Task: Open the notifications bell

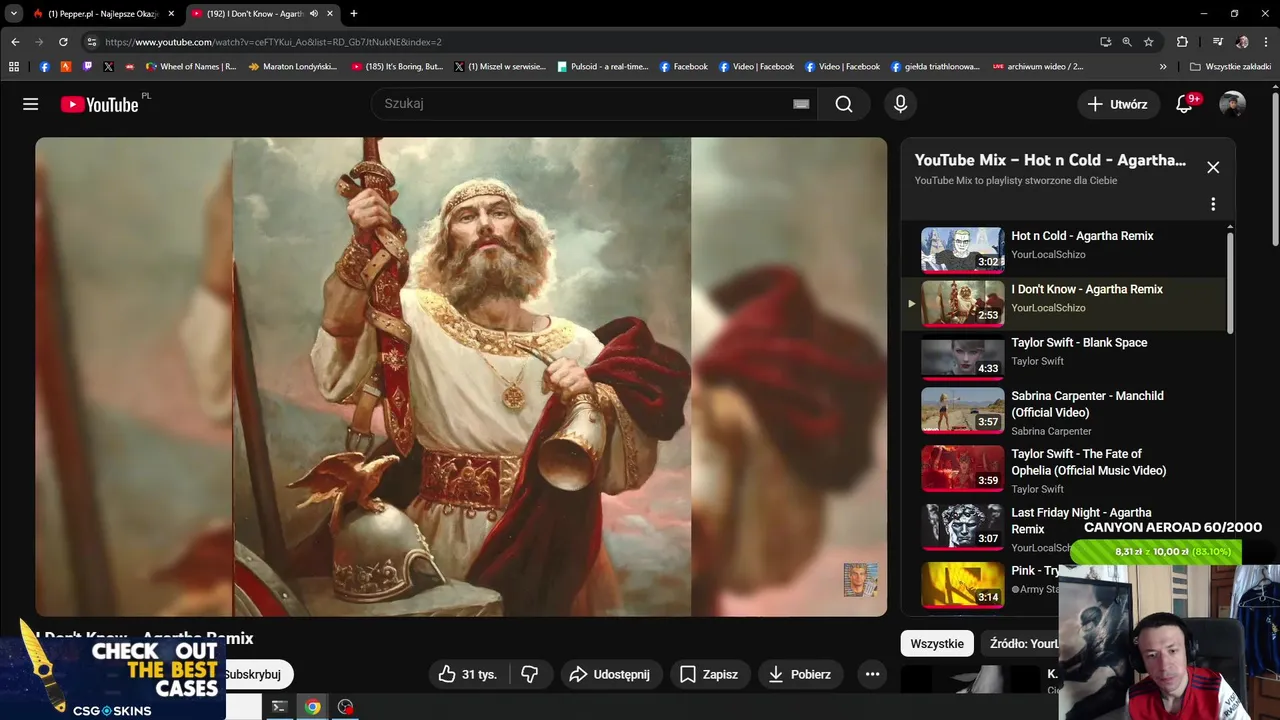Action: click(x=1184, y=104)
